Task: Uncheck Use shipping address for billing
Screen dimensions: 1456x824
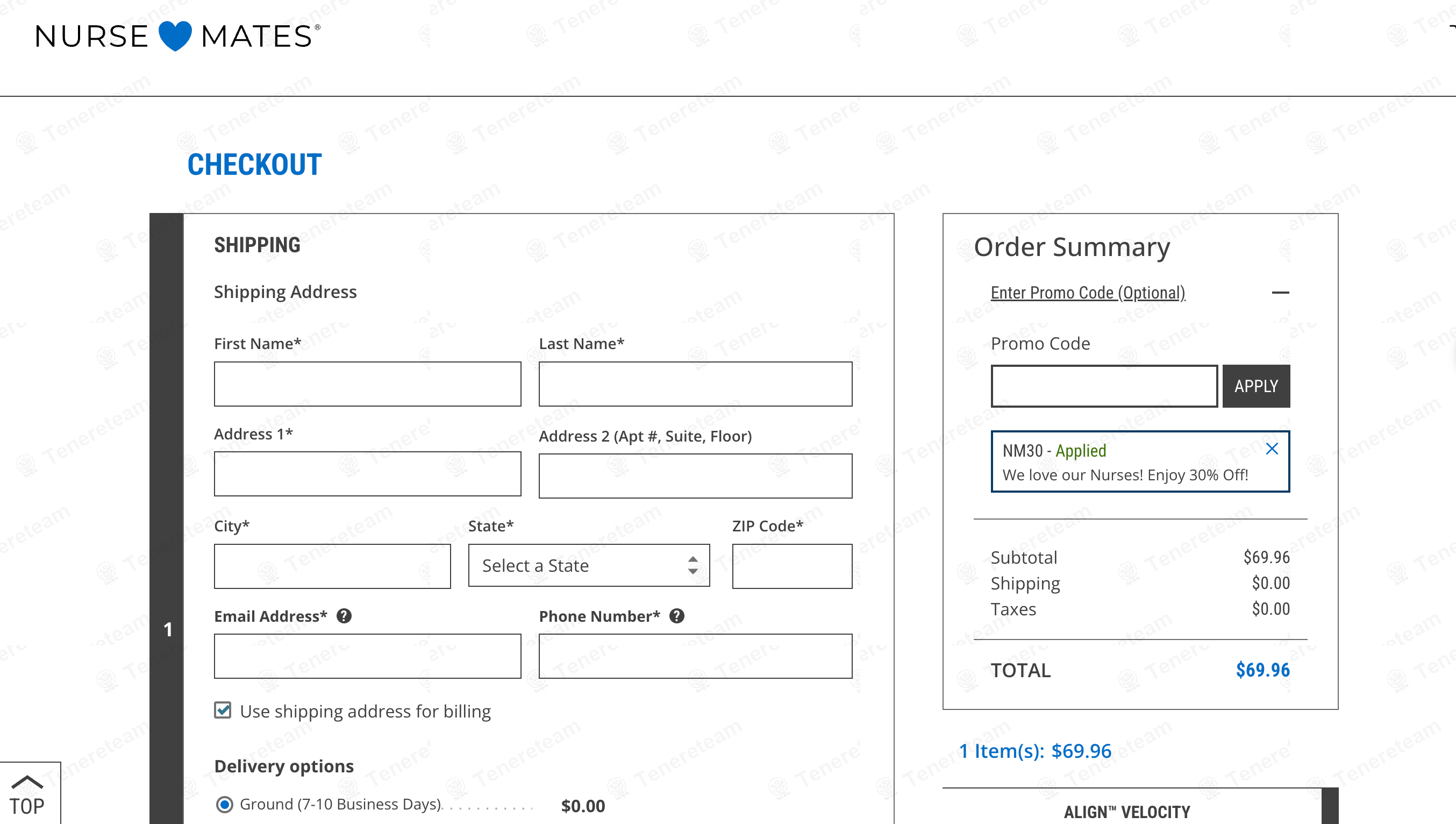Action: pos(223,711)
